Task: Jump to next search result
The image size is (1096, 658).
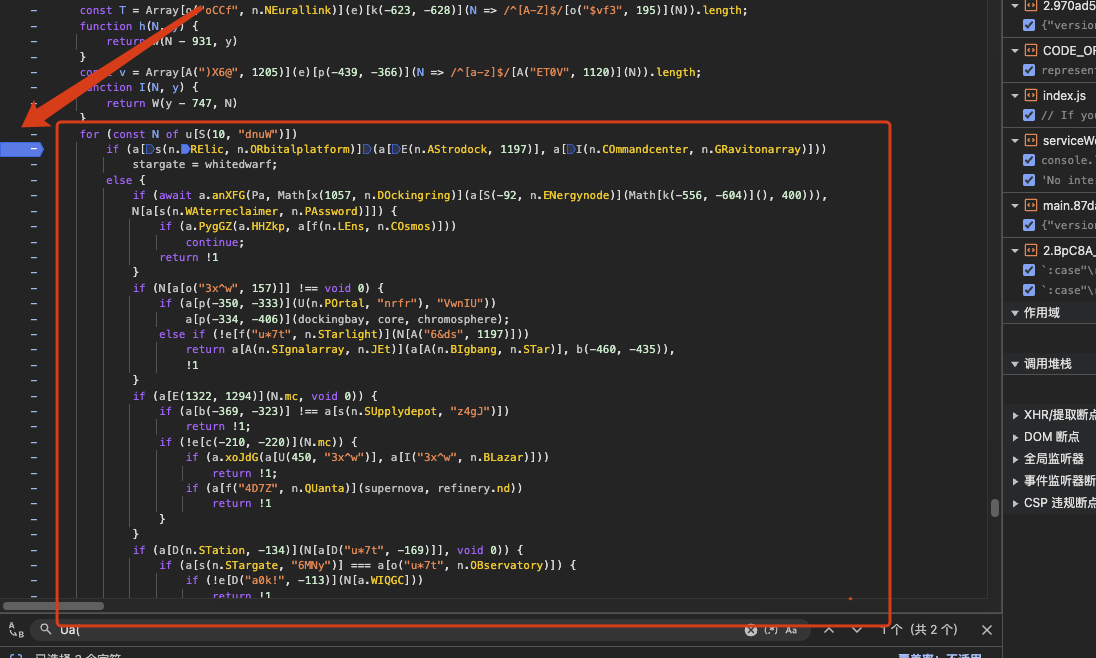Action: [x=857, y=630]
